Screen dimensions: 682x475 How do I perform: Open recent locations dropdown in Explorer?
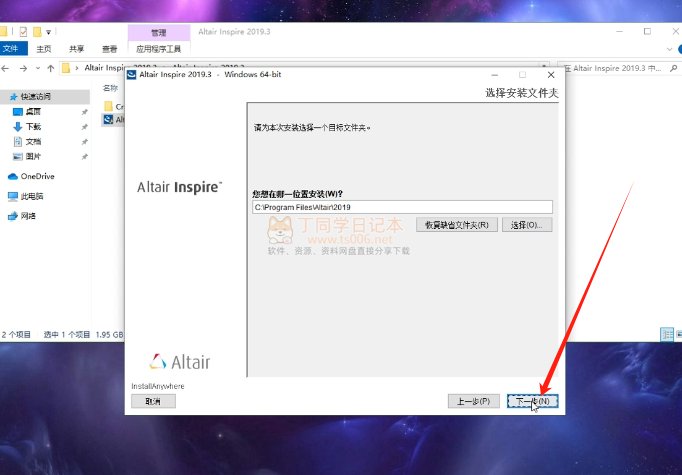point(38,68)
